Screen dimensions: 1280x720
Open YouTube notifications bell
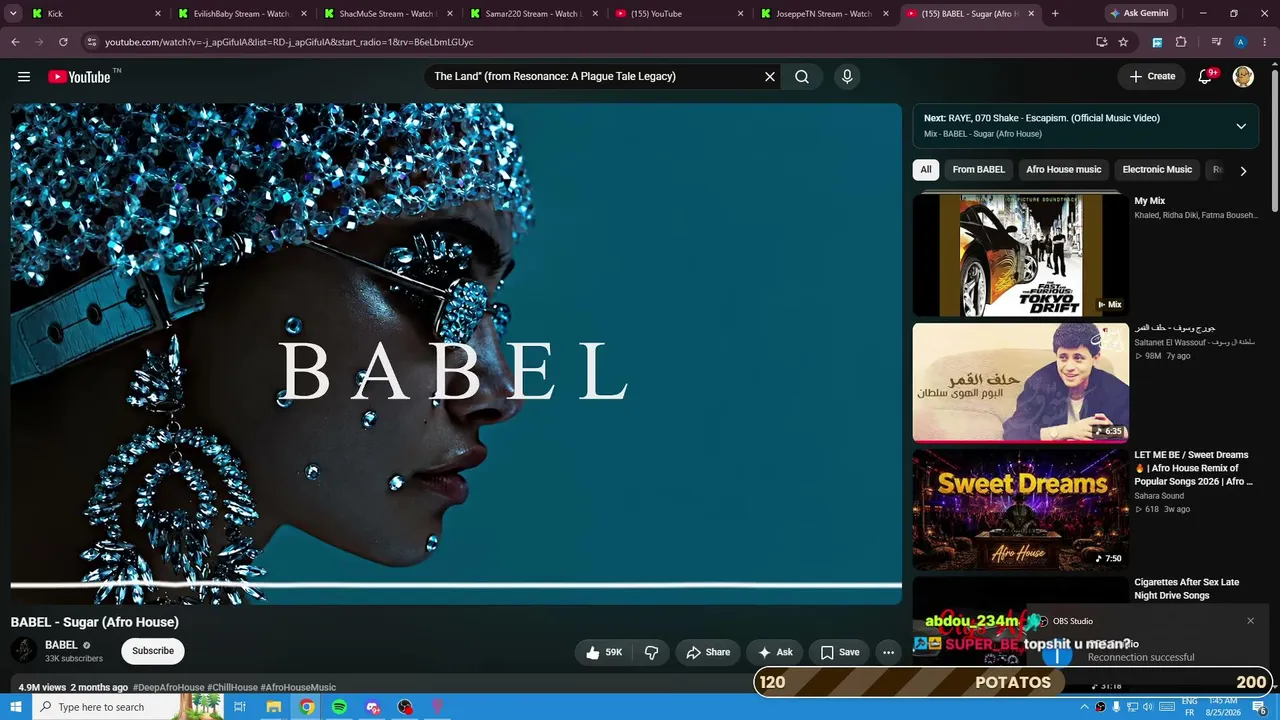pyautogui.click(x=1206, y=77)
